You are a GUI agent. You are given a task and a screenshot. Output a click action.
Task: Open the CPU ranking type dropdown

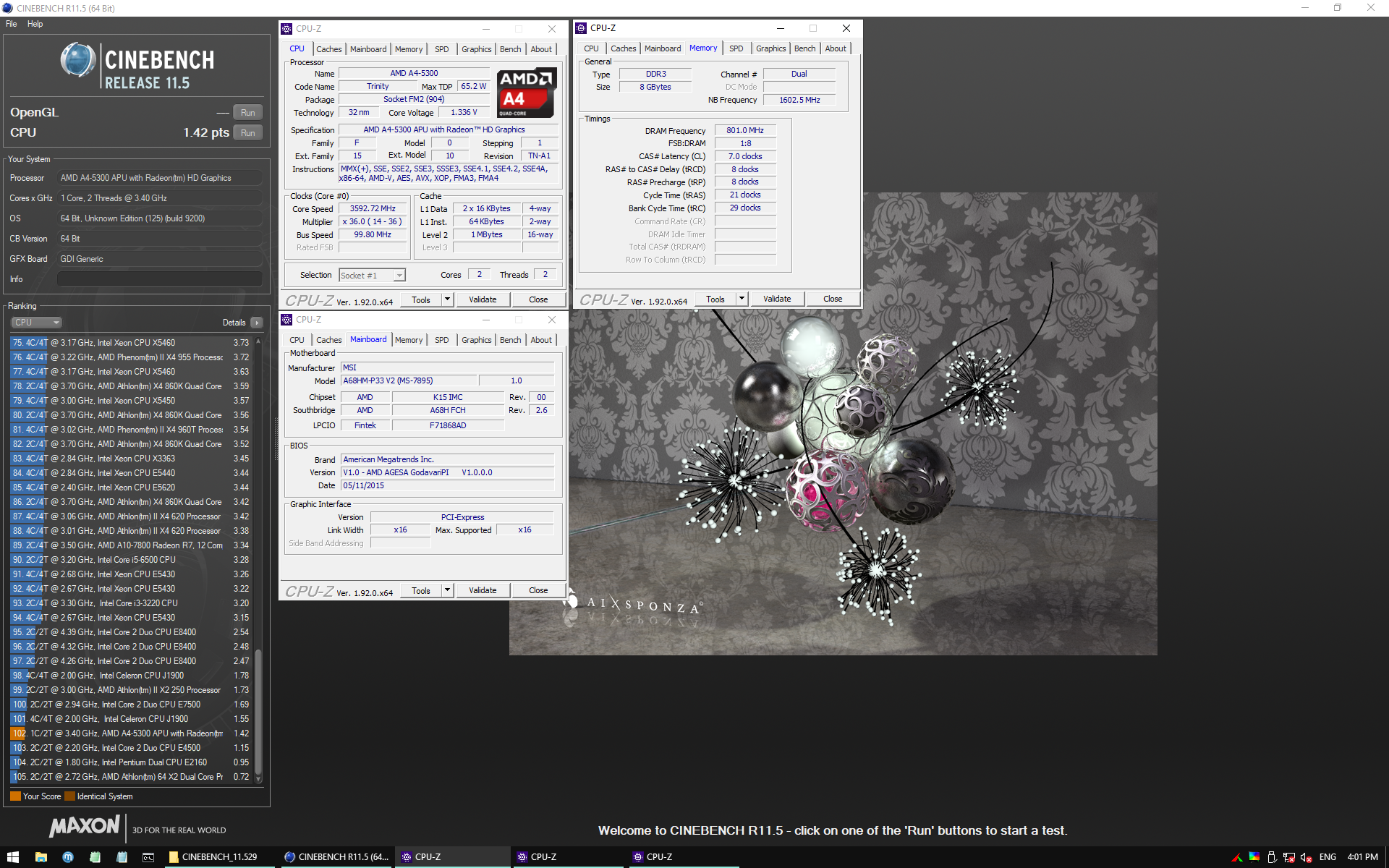pos(36,323)
